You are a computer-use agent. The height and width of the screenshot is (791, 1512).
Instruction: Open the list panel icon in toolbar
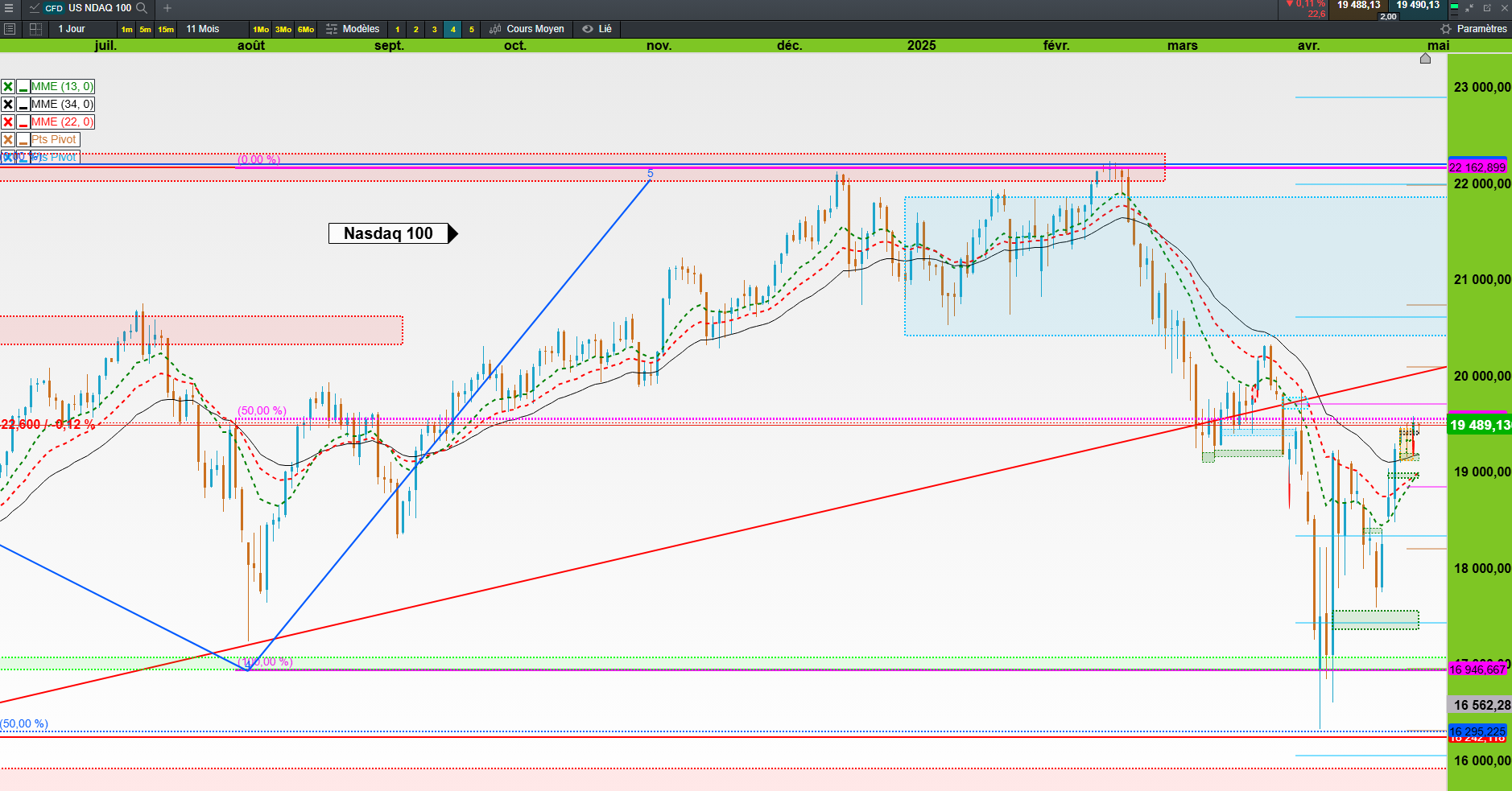[10, 29]
